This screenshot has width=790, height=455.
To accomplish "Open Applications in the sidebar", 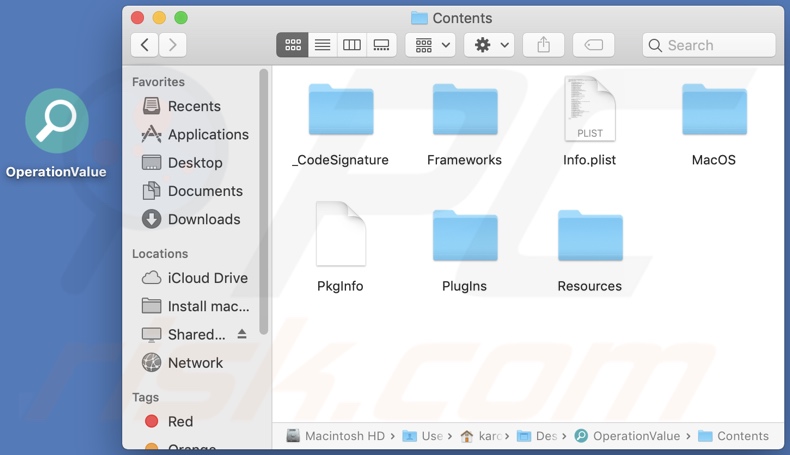I will [x=207, y=134].
